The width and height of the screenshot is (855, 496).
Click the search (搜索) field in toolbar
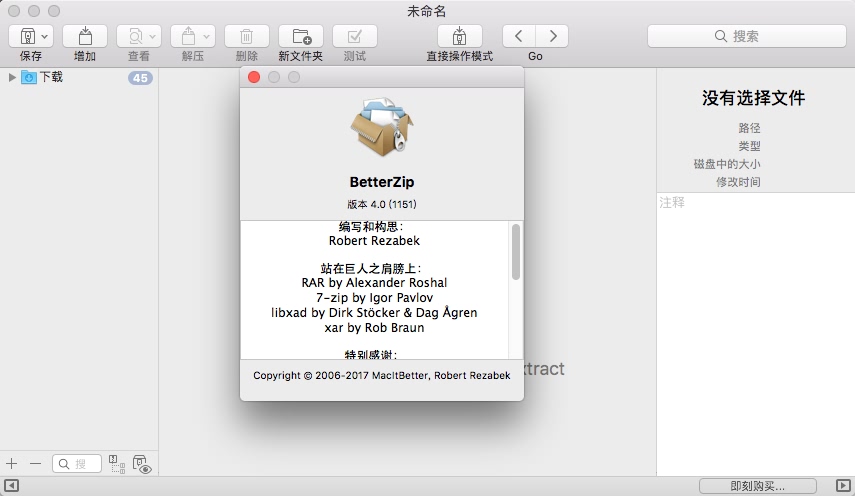tap(746, 36)
